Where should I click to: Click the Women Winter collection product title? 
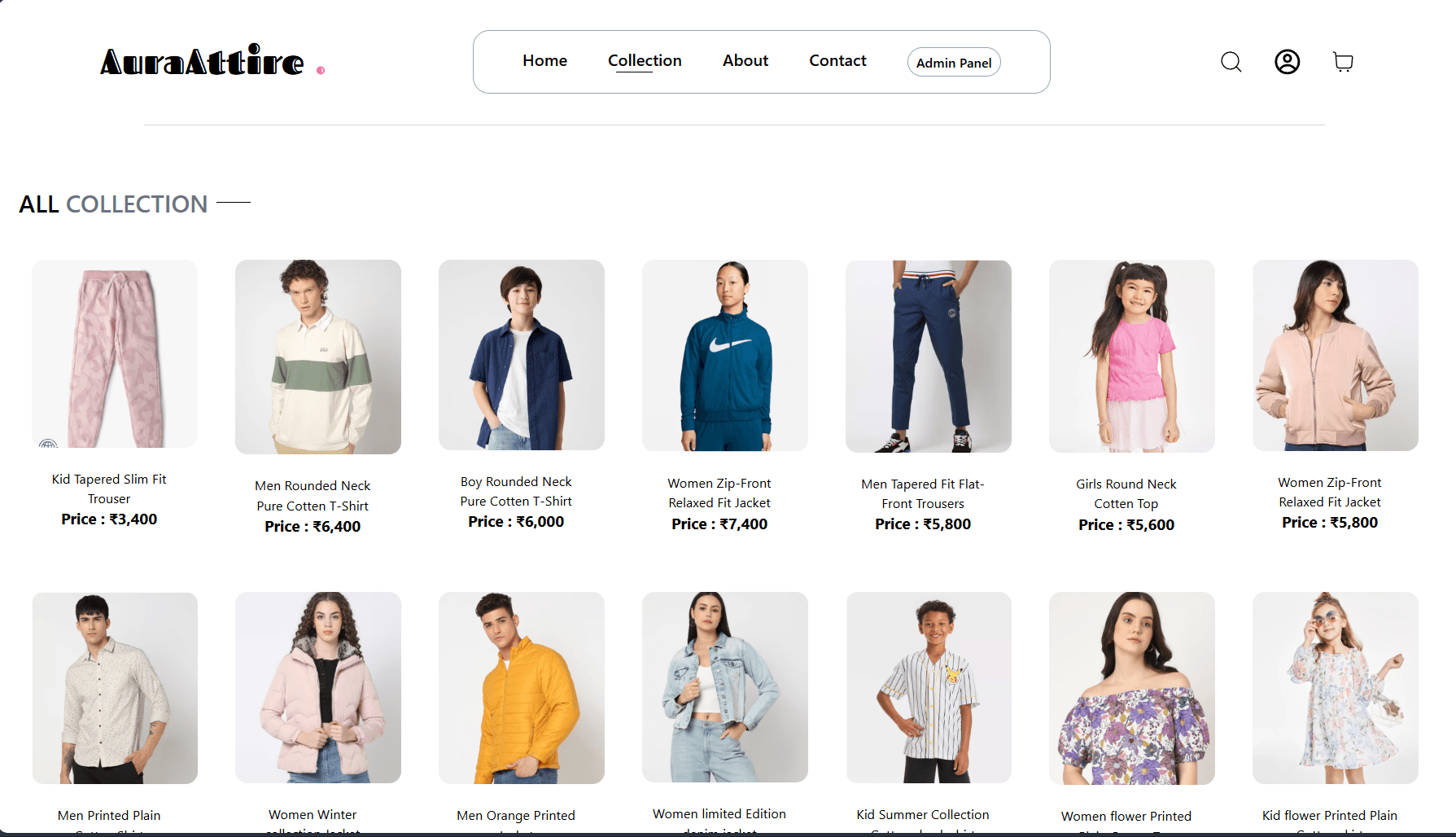click(x=313, y=815)
